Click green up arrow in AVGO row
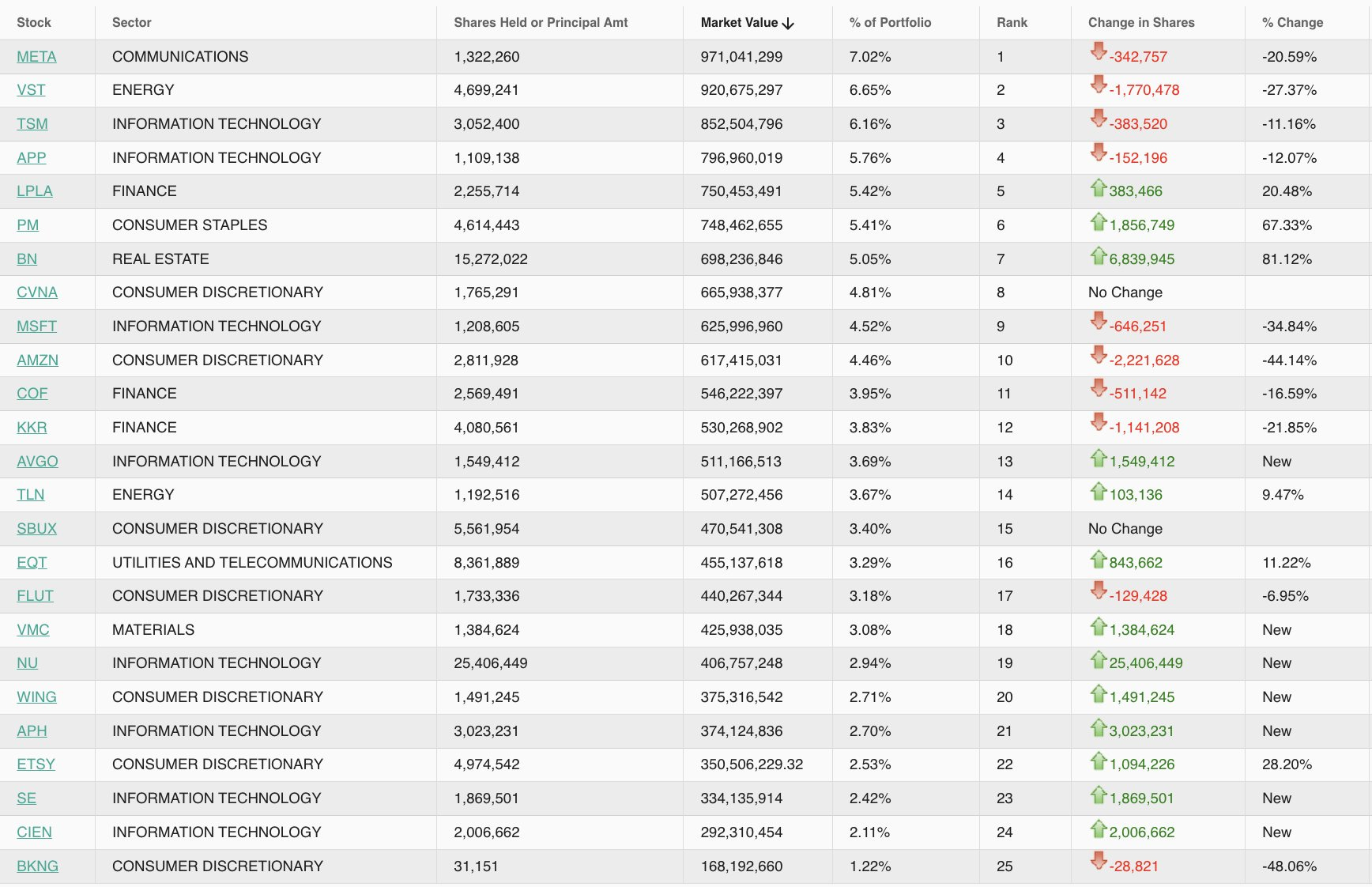Image resolution: width=1372 pixels, height=887 pixels. (1099, 458)
